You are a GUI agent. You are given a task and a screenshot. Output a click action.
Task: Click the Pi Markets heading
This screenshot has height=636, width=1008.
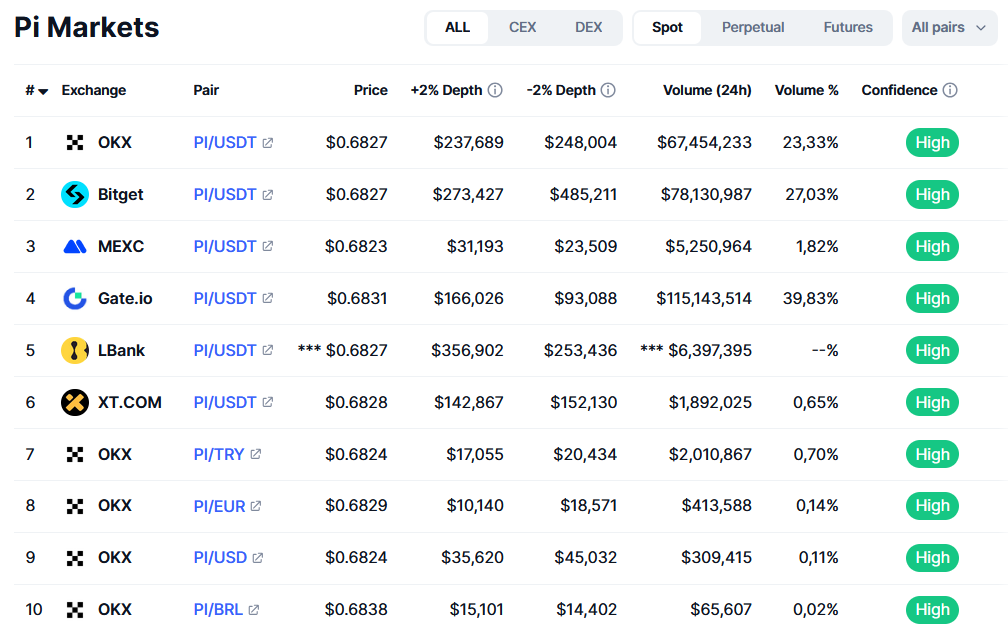(x=87, y=28)
